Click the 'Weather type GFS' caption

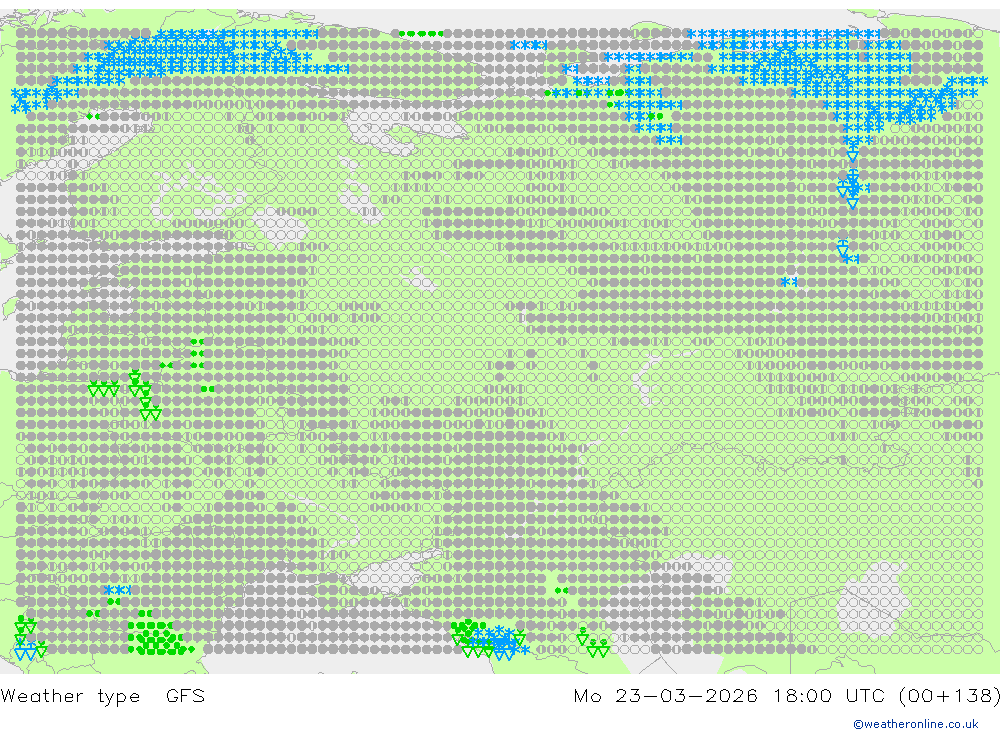(x=103, y=696)
